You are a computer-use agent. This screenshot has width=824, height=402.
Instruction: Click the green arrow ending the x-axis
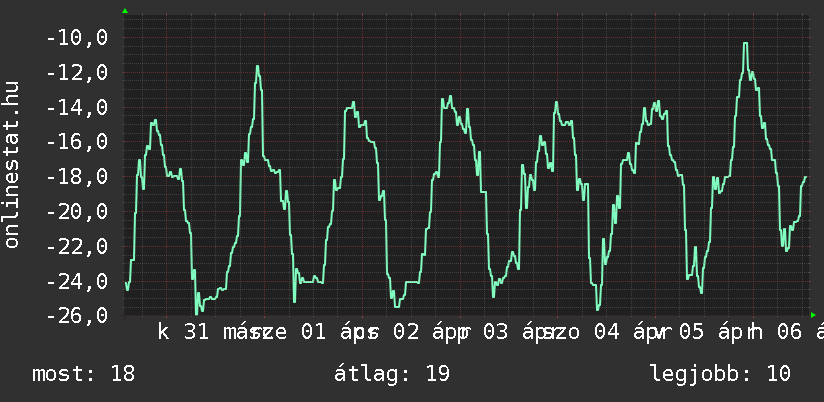[x=813, y=315]
